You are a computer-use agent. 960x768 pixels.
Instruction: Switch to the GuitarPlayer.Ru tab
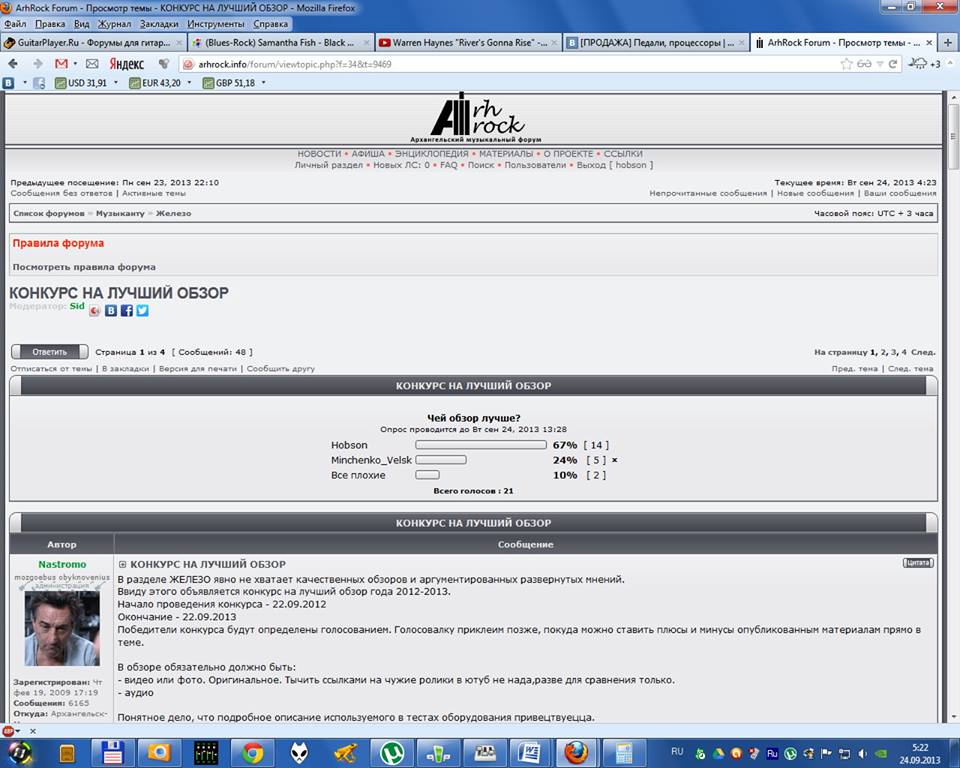[x=92, y=43]
